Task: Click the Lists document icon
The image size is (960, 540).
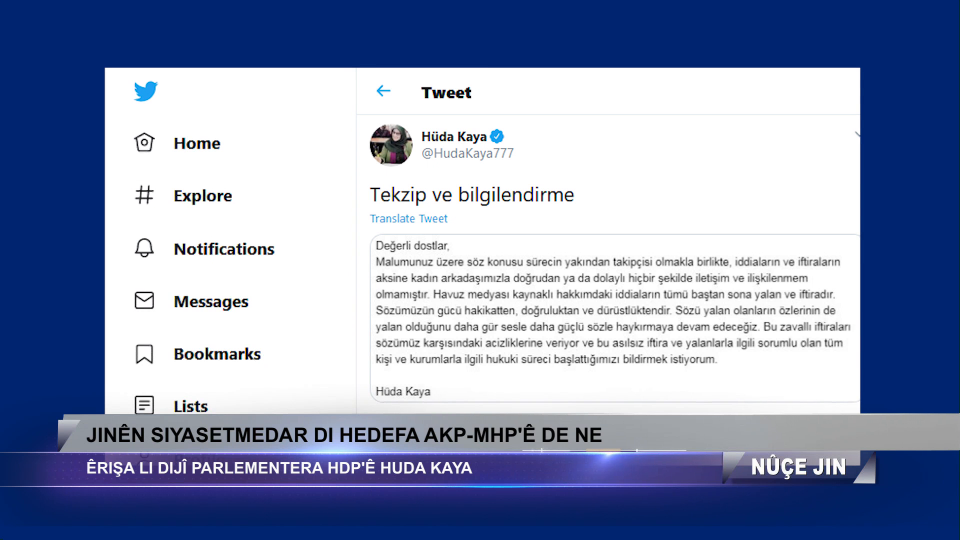Action: point(144,405)
